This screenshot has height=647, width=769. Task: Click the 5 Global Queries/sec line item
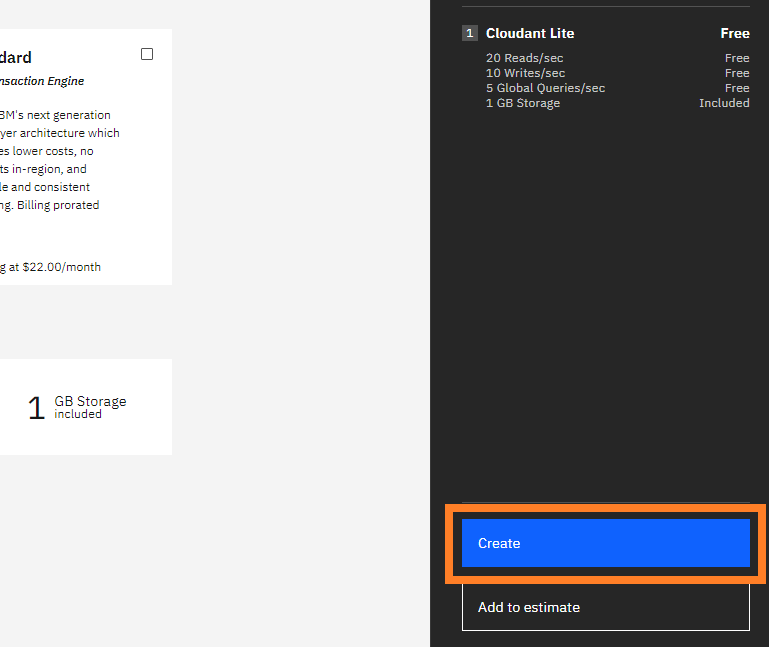coord(545,88)
